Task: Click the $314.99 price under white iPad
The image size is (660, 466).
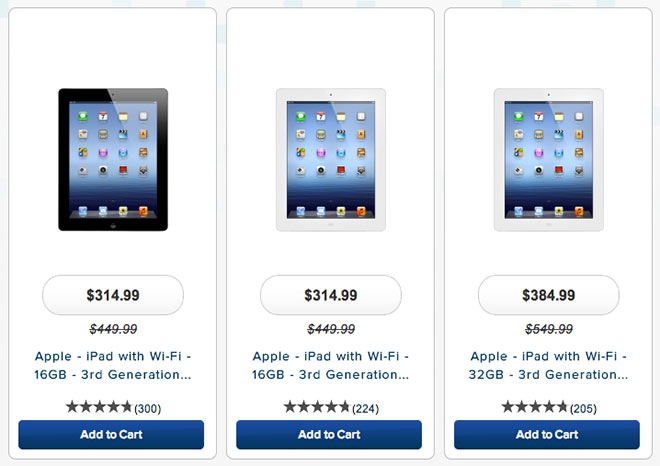Action: 331,295
